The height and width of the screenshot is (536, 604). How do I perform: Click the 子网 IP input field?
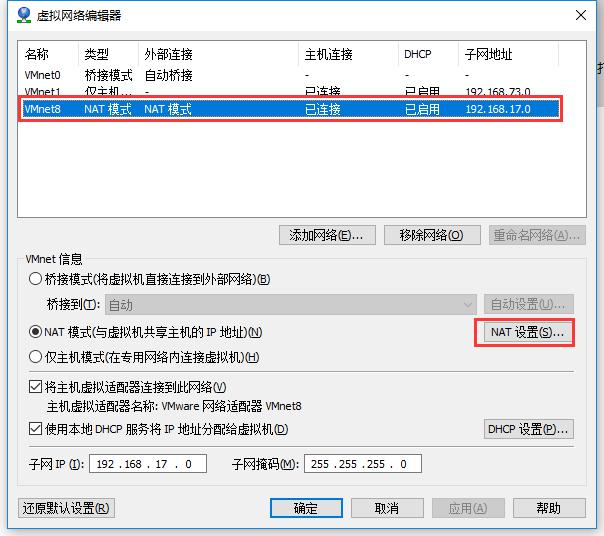pos(148,464)
